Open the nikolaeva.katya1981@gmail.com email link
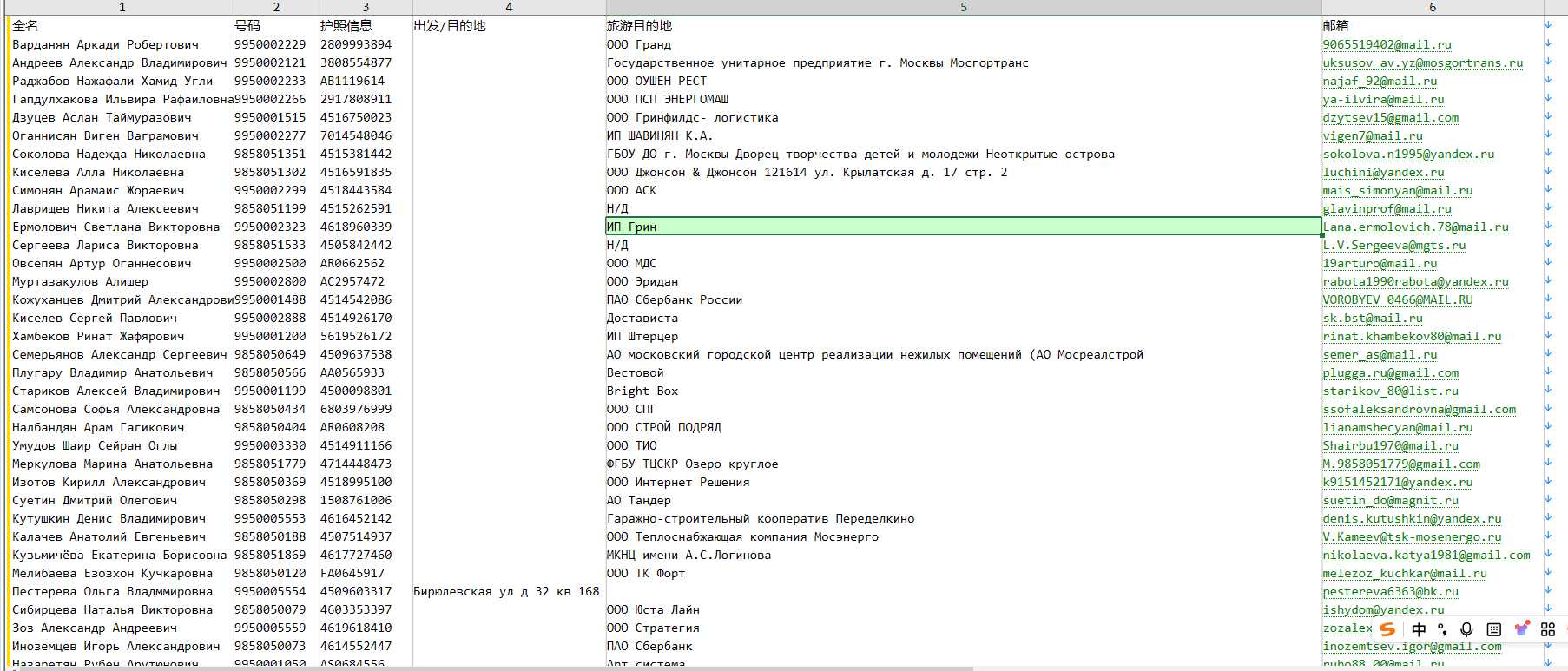The width and height of the screenshot is (1568, 671). coord(1426,555)
